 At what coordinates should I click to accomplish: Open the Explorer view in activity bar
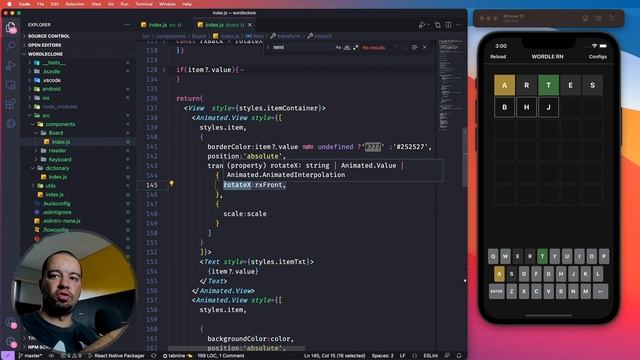11,28
